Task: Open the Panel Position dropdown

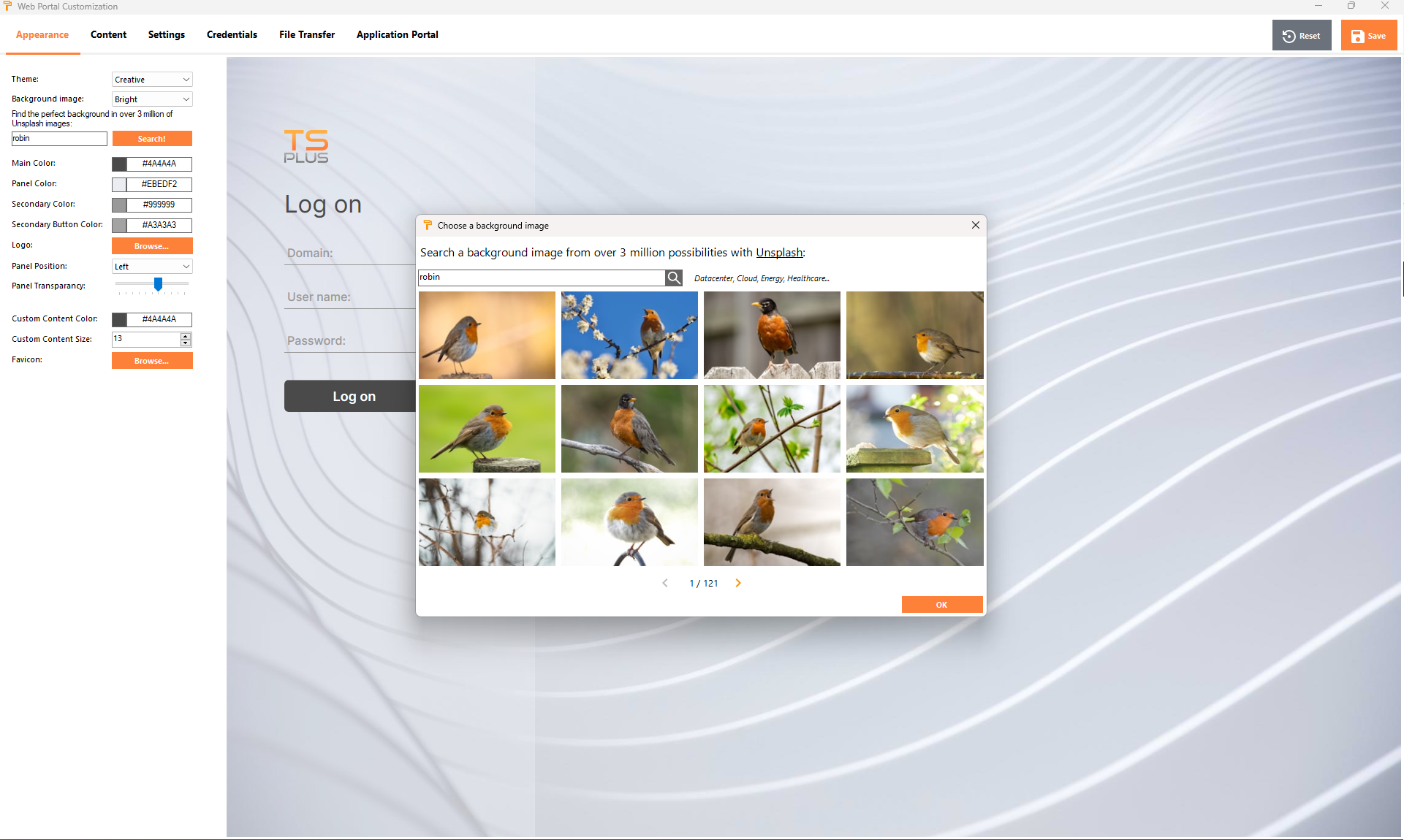Action: (152, 267)
